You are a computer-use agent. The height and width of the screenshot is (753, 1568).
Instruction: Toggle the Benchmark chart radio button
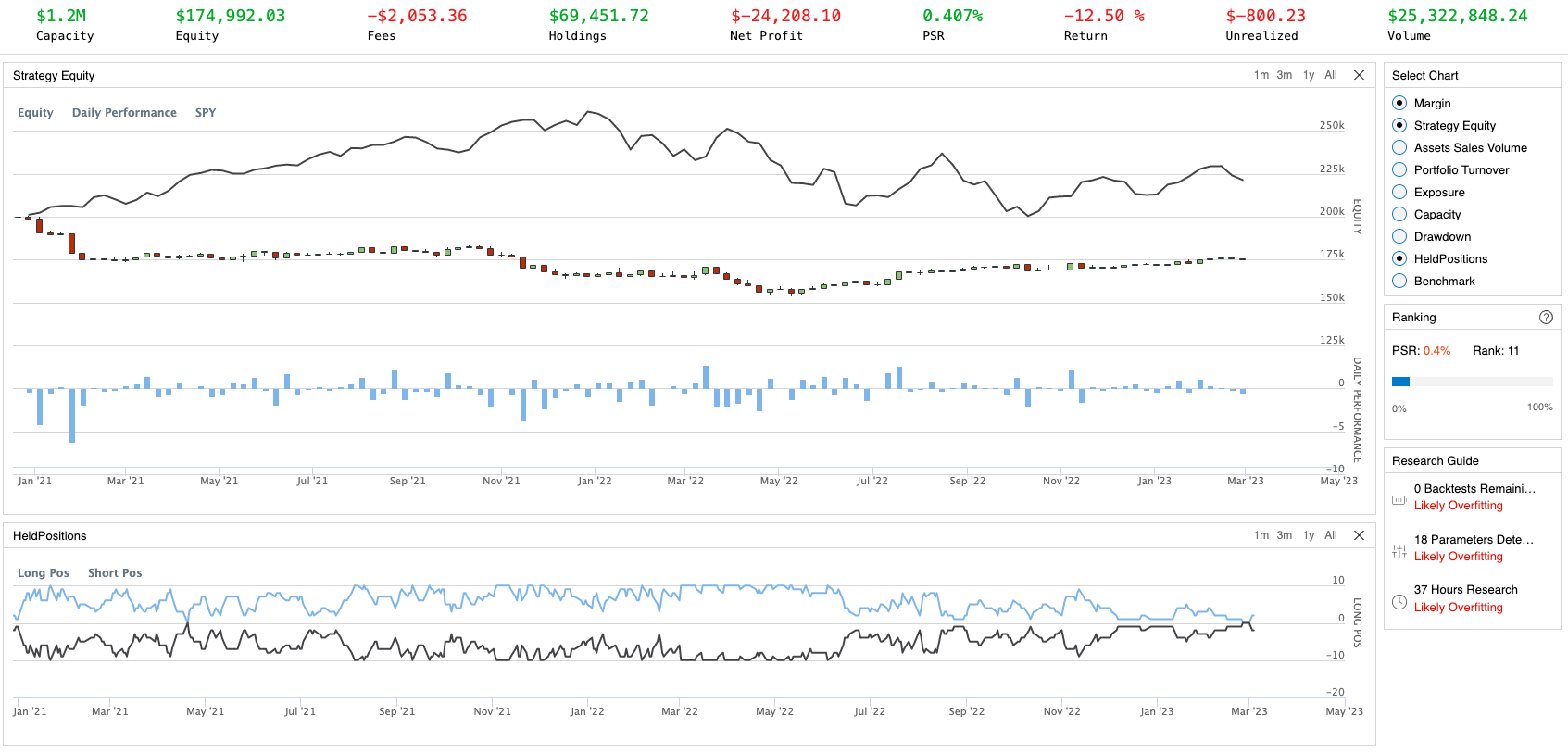[x=1399, y=281]
